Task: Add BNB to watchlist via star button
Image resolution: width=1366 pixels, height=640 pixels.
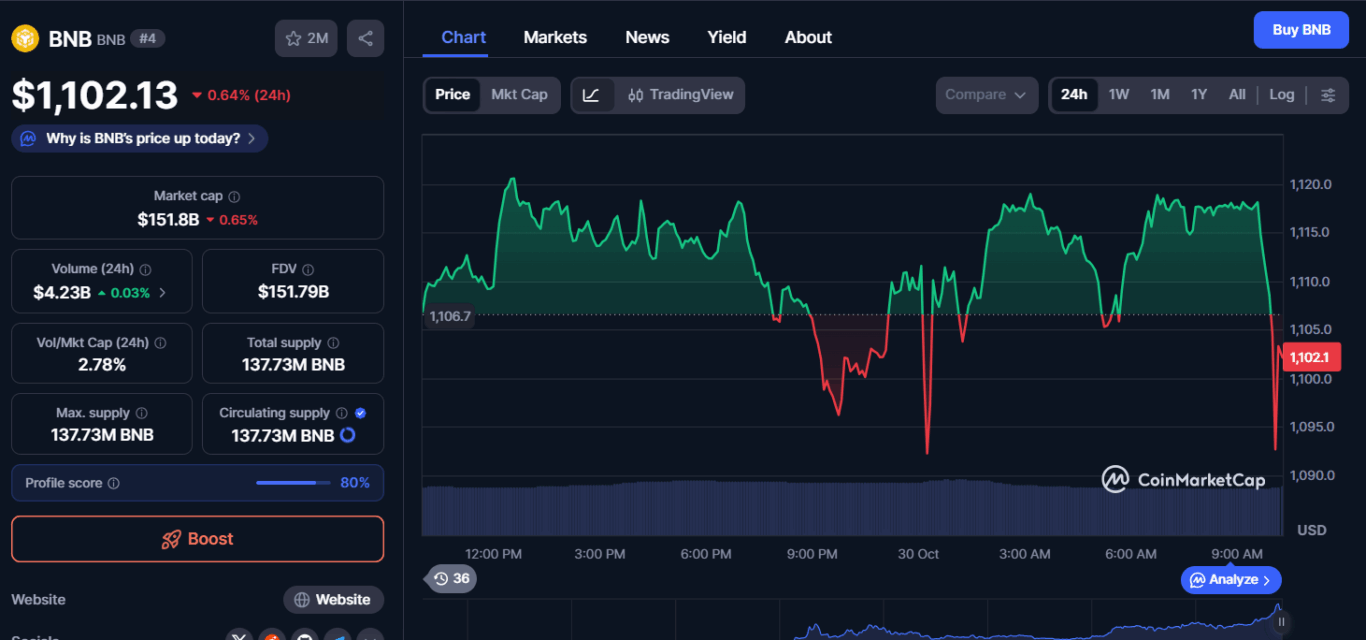Action: pyautogui.click(x=306, y=38)
